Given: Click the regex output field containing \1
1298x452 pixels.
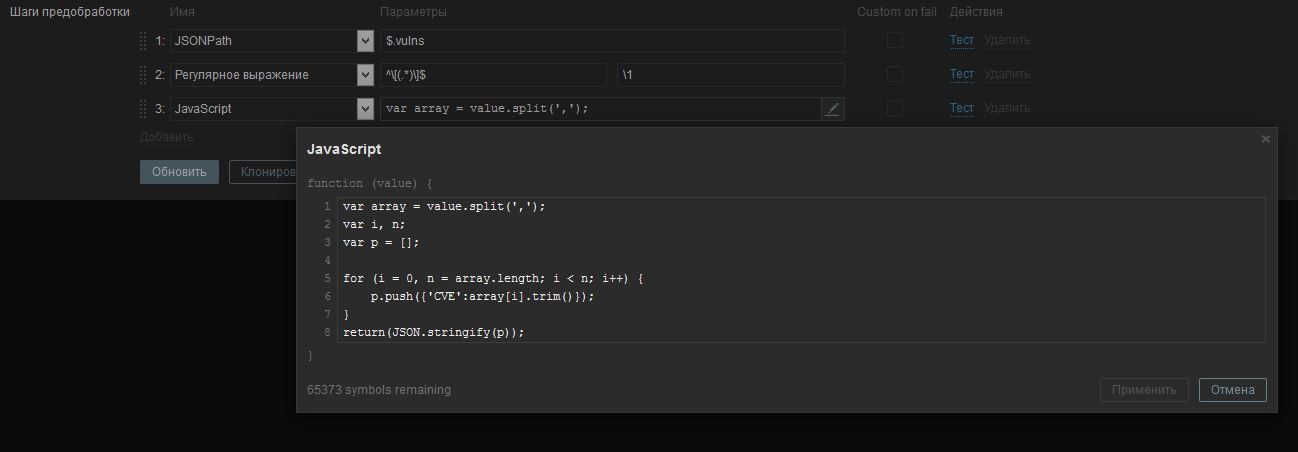Looking at the screenshot, I should click(x=730, y=75).
